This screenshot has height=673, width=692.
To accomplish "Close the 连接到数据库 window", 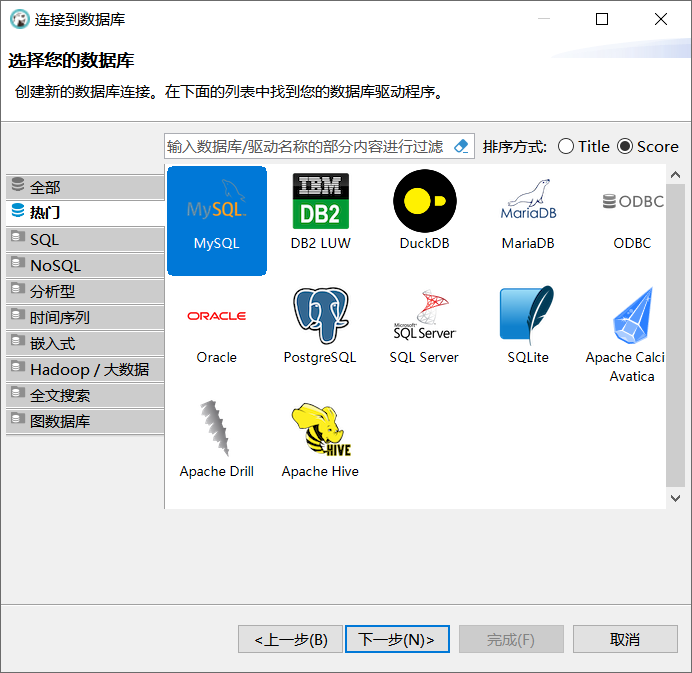I will click(661, 19).
